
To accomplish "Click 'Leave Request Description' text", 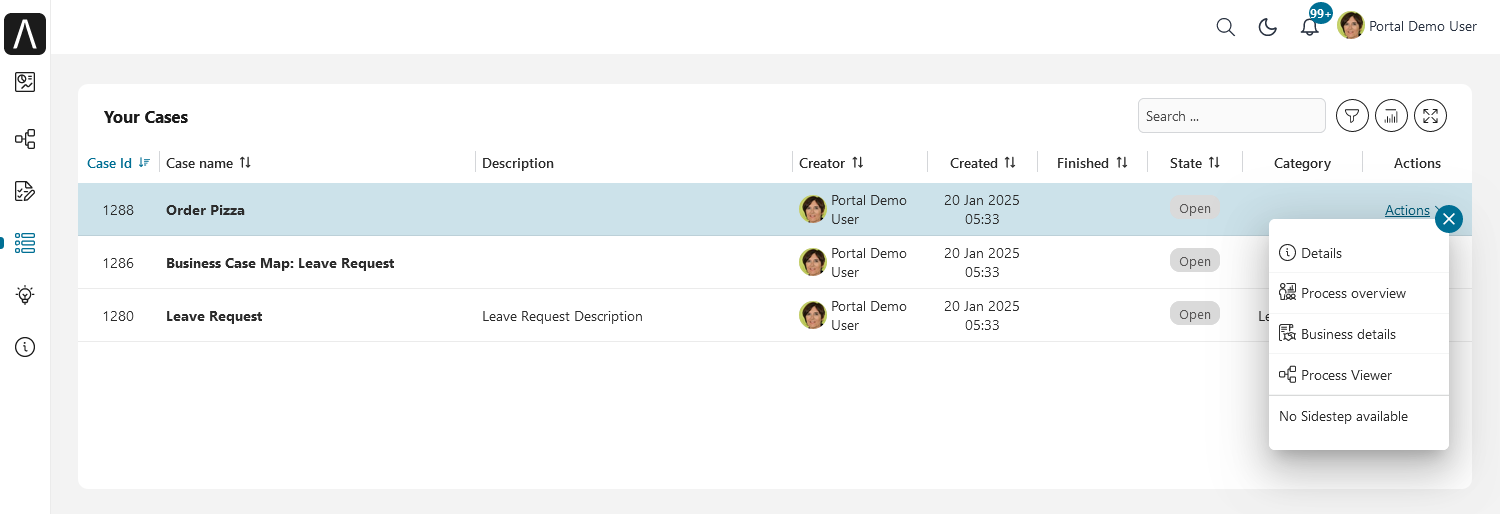I will pyautogui.click(x=562, y=316).
